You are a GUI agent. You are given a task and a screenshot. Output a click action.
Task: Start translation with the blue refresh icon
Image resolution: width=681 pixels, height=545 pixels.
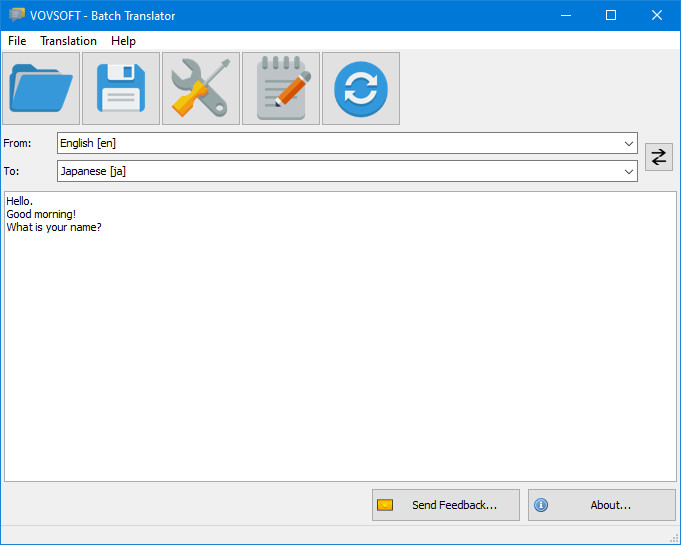coord(361,89)
